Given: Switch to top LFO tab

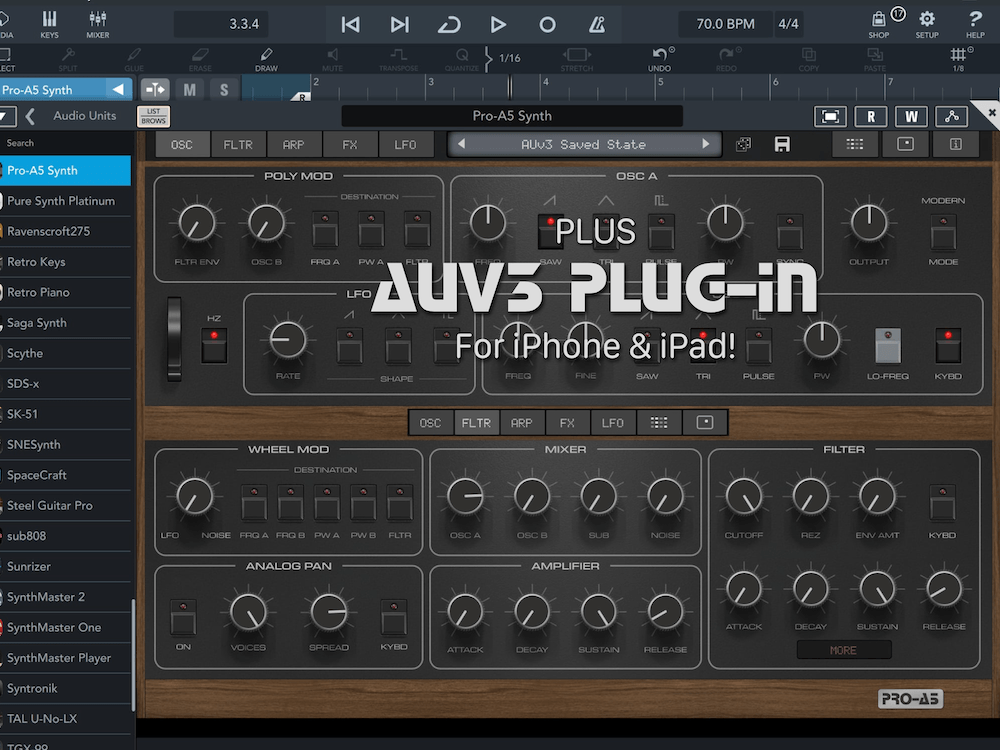Looking at the screenshot, I should [405, 145].
